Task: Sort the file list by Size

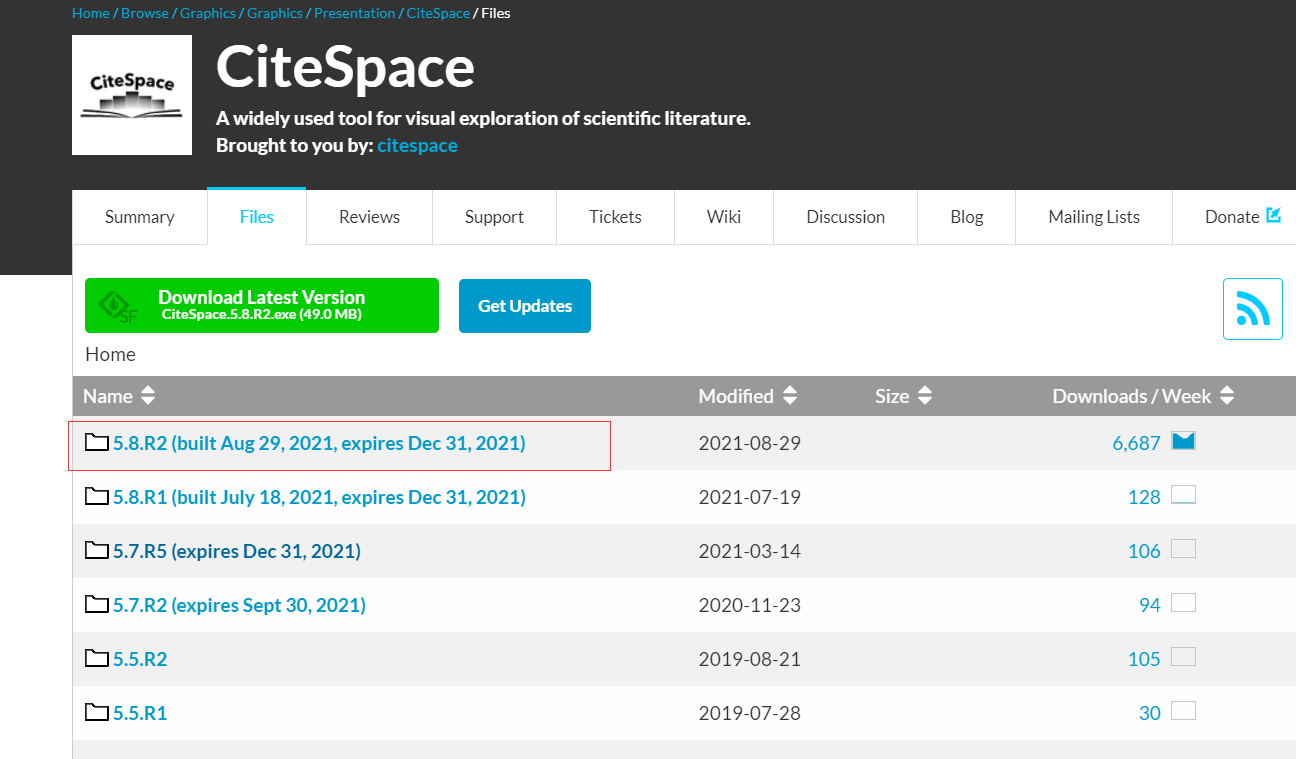Action: click(x=904, y=396)
